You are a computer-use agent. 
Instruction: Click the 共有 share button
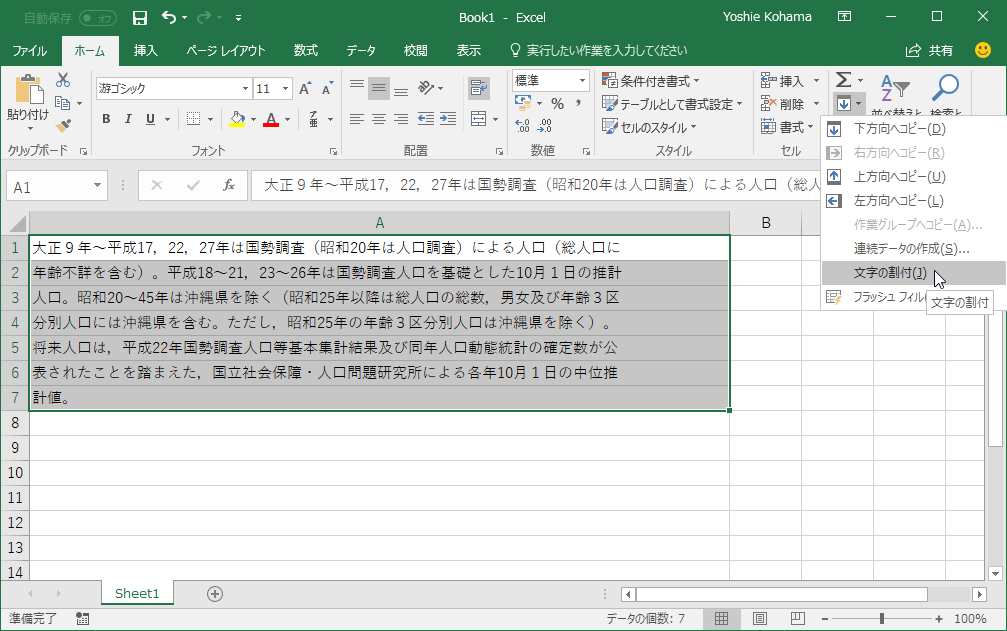[x=929, y=51]
